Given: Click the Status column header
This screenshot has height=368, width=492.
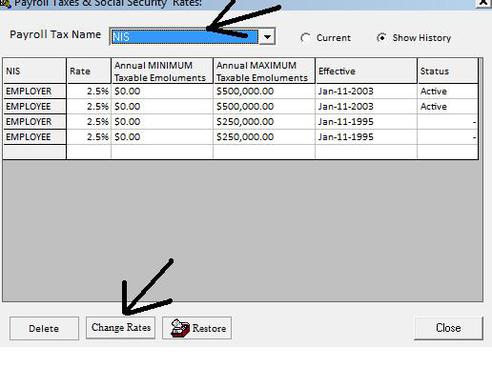Looking at the screenshot, I should [448, 71].
